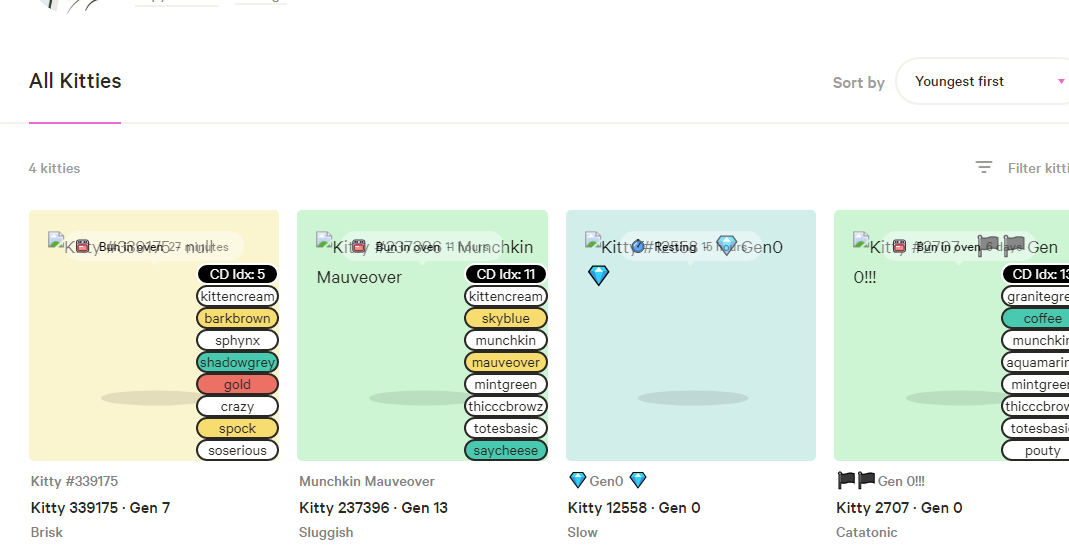
Task: Click the green shadowgrey trait tag
Action: click(237, 363)
